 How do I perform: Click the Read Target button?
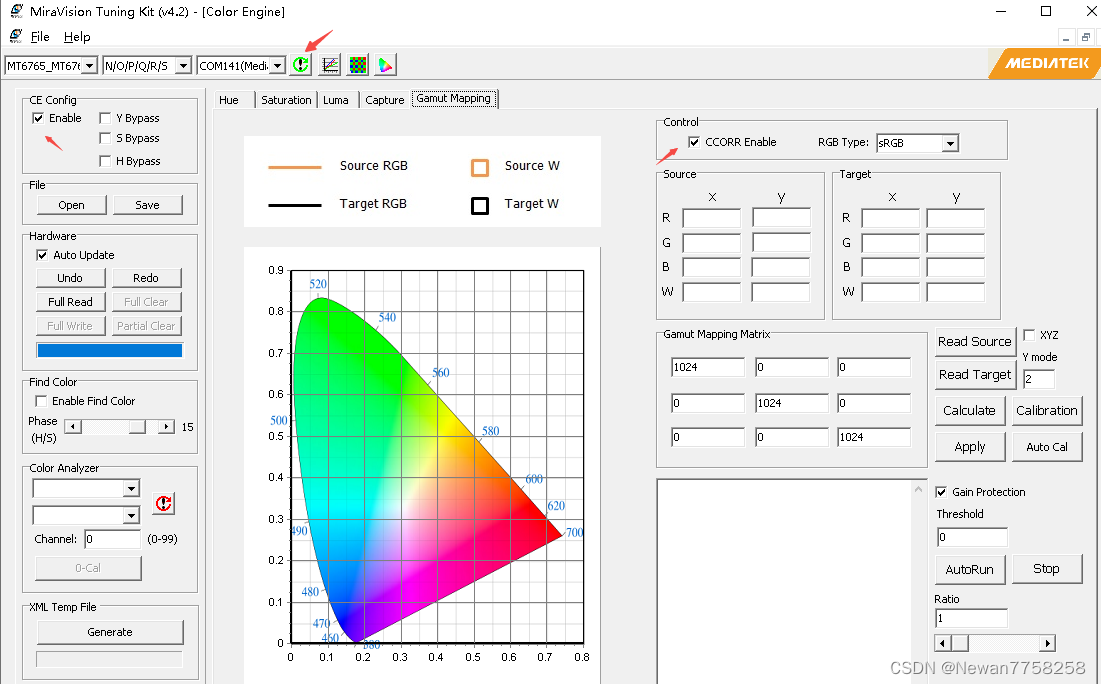pos(975,374)
